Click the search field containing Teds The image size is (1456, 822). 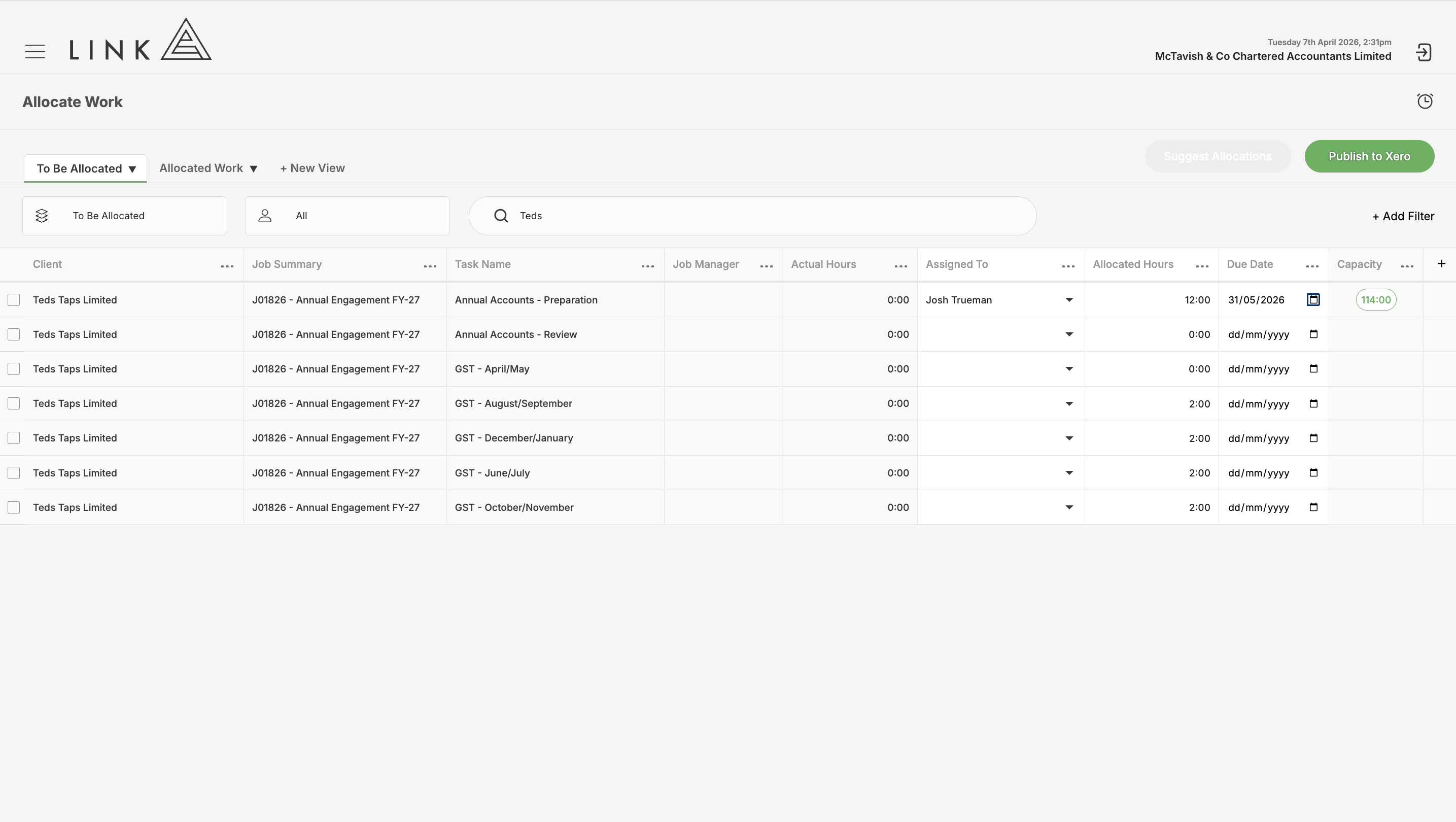(752, 216)
